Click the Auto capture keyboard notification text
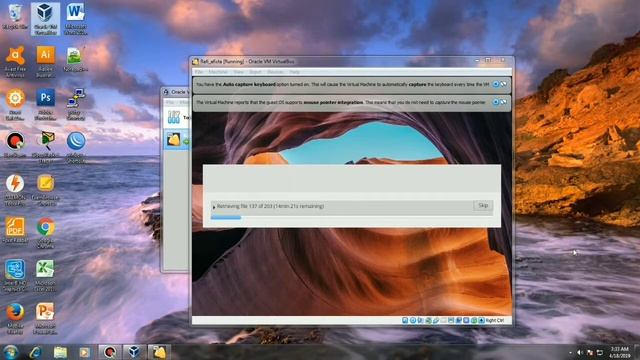Screen dimensions: 640x360 [342, 84]
